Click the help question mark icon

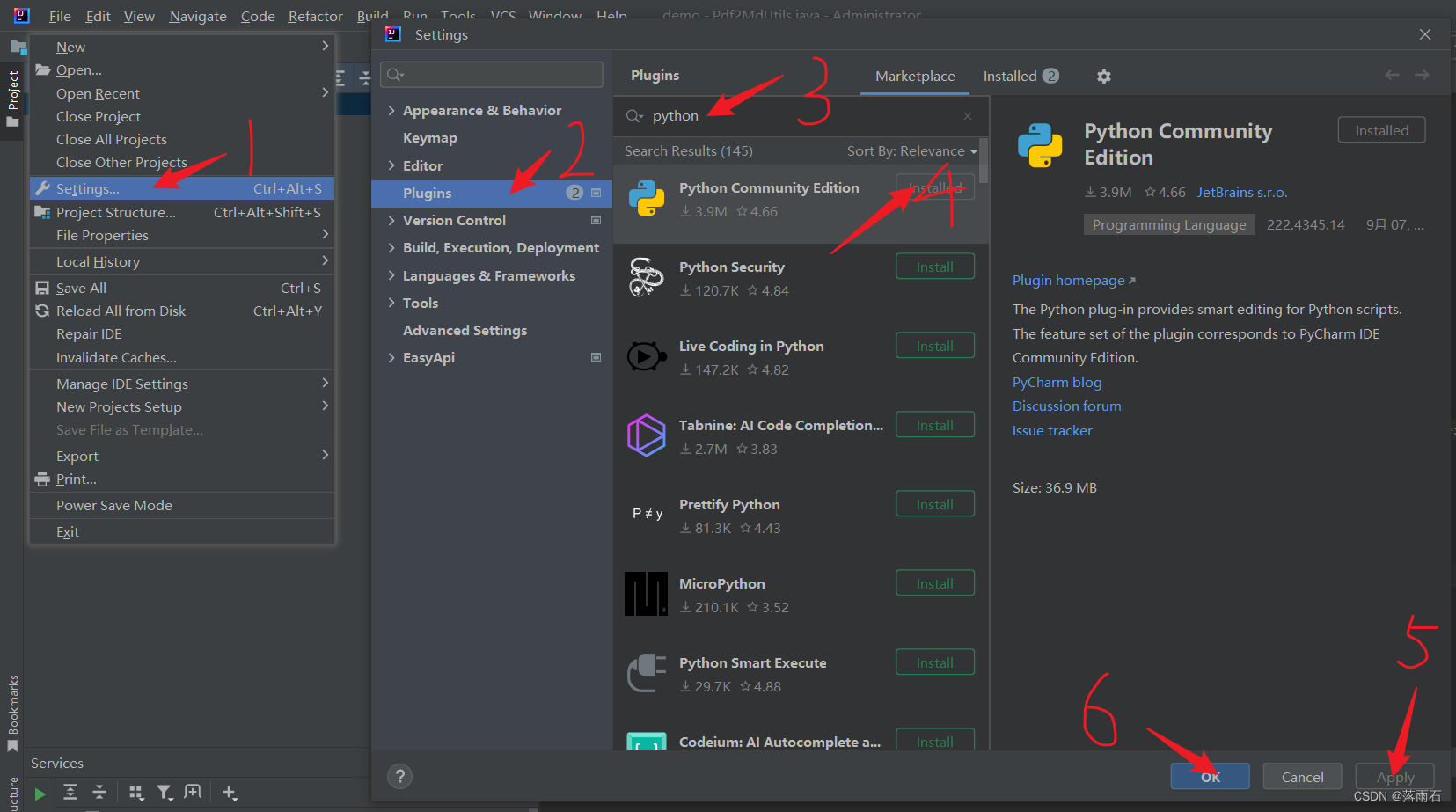tap(399, 776)
